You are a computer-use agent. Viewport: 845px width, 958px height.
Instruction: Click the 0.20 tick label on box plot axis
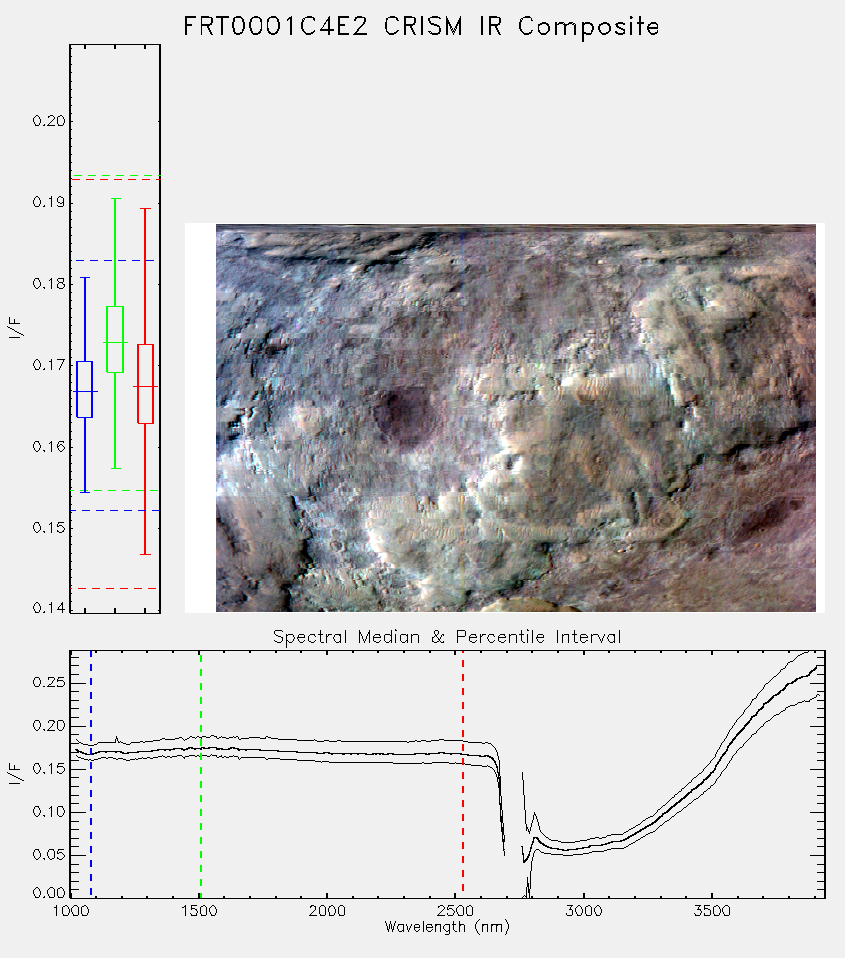(49, 121)
